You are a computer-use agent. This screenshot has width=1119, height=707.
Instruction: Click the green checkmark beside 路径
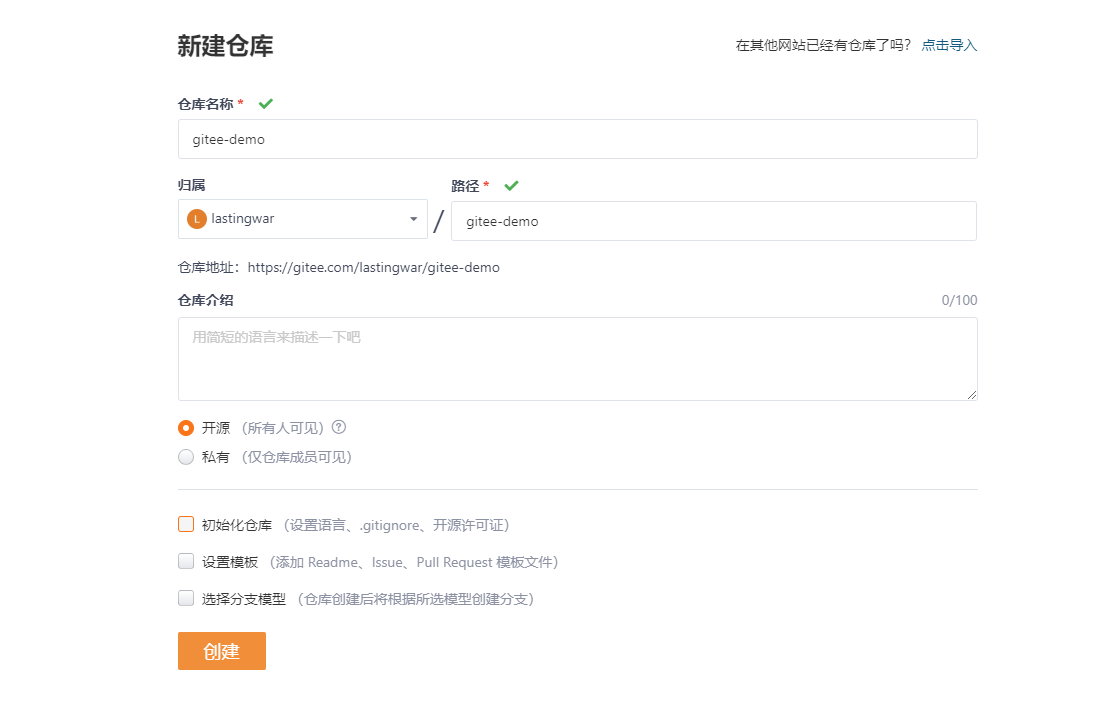[x=511, y=186]
